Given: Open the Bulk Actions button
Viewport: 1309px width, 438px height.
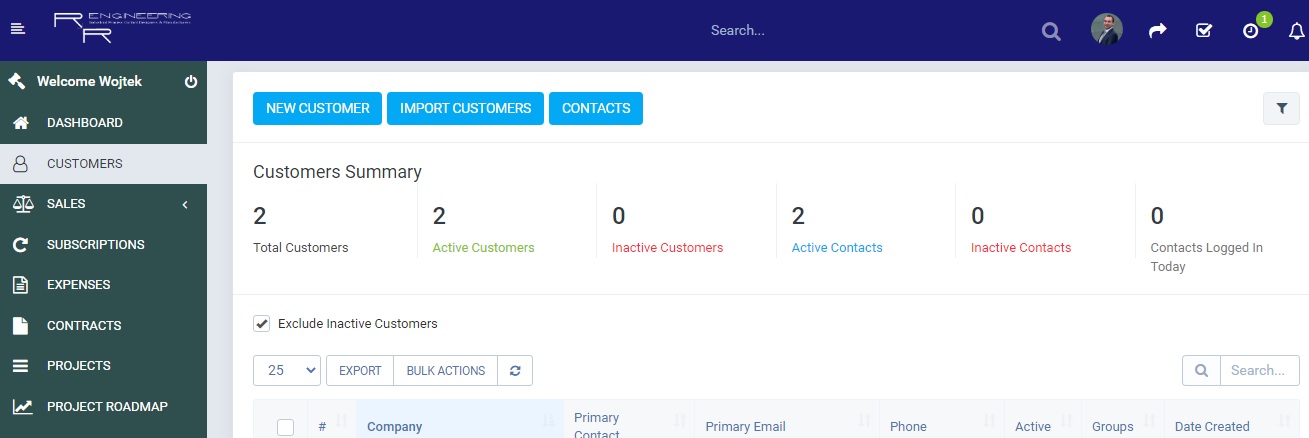Looking at the screenshot, I should click(445, 370).
